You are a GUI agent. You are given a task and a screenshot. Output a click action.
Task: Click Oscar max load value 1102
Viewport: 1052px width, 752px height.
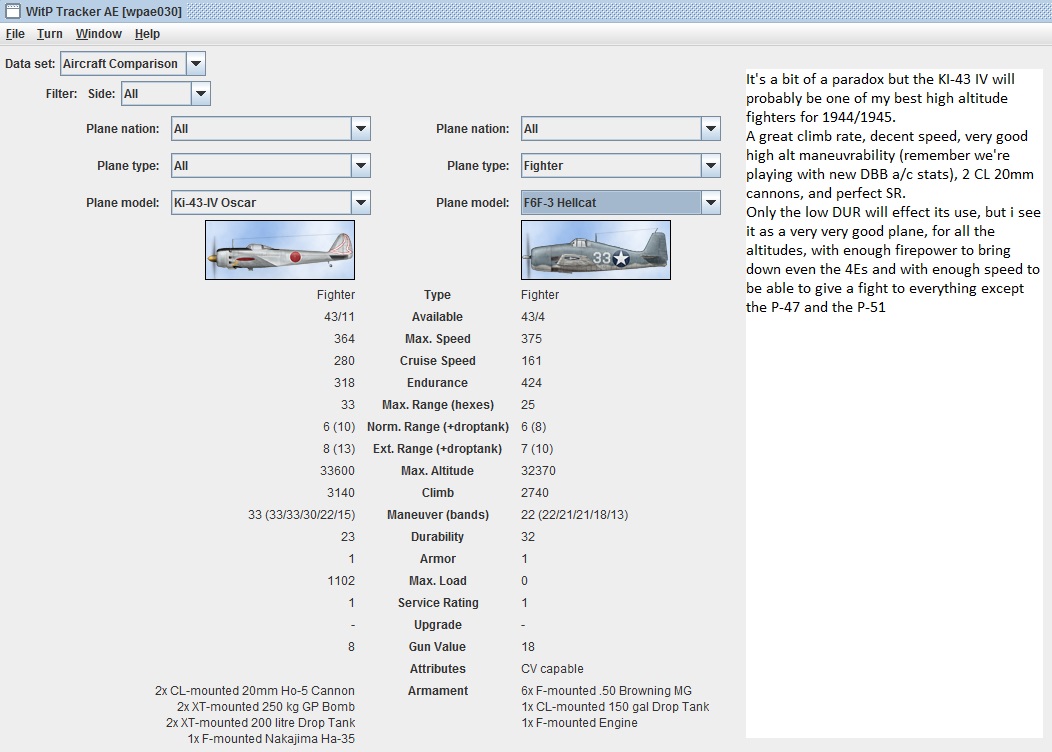coord(341,581)
